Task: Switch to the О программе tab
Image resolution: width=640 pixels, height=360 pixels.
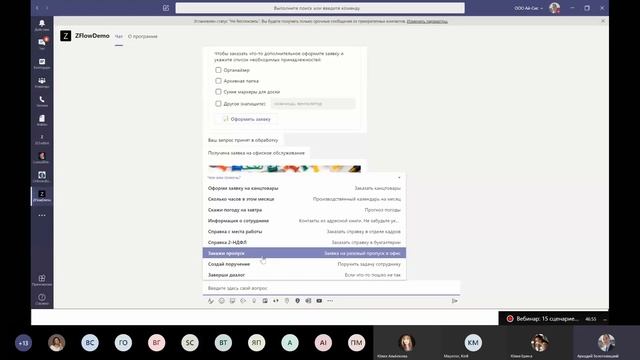Action: click(x=142, y=37)
